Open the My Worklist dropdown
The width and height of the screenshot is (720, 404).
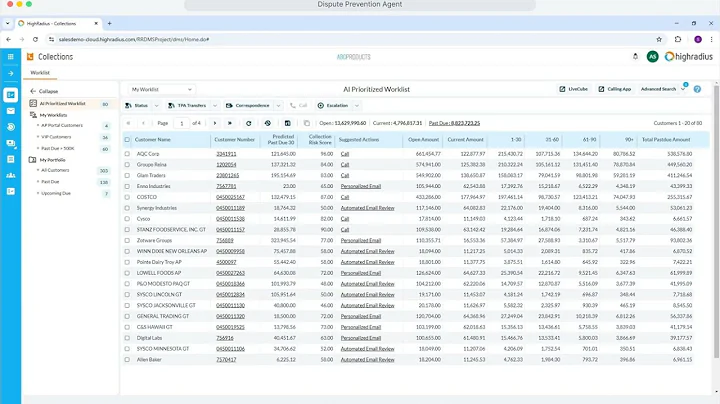tap(161, 90)
